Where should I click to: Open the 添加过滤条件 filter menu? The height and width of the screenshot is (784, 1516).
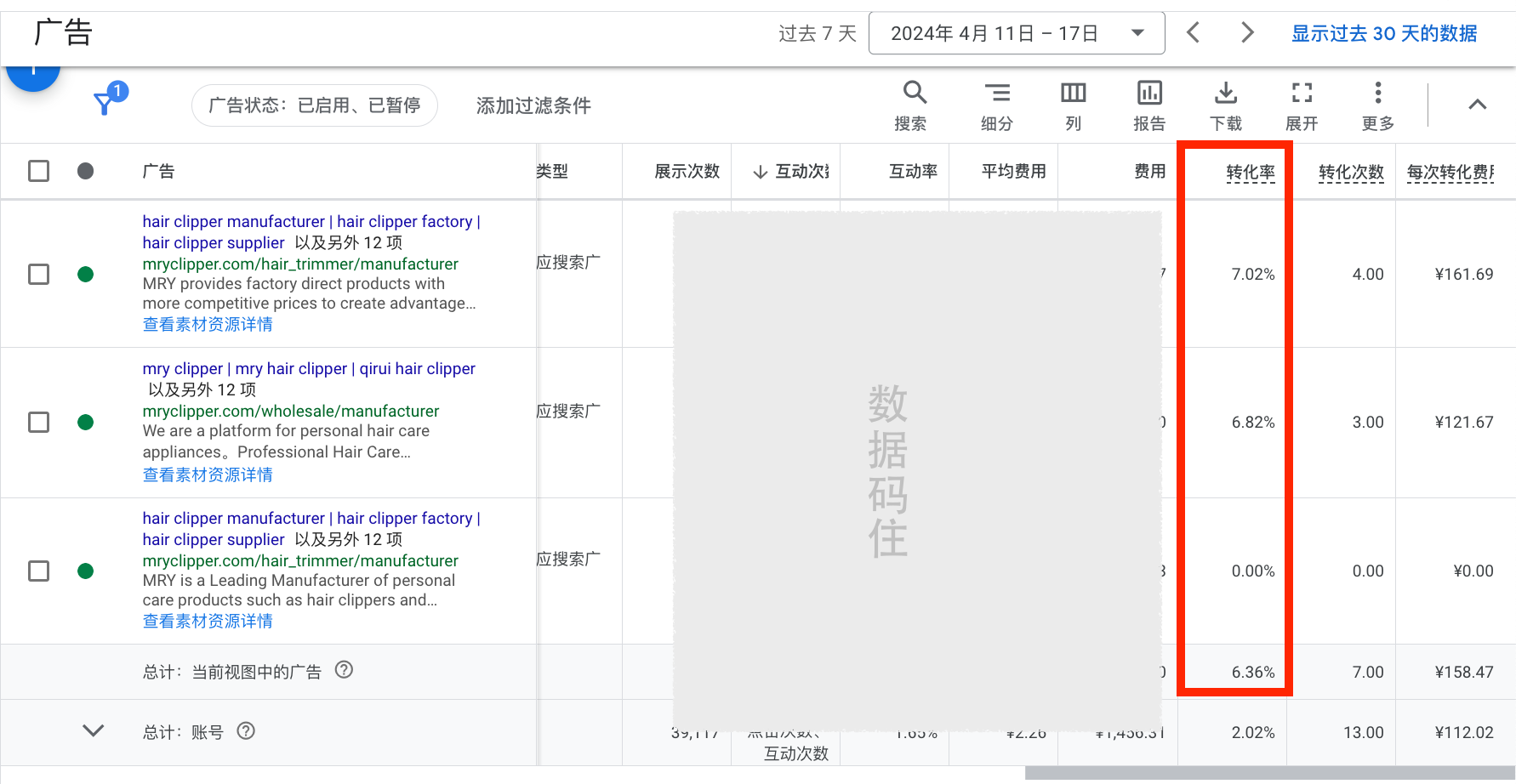click(532, 105)
